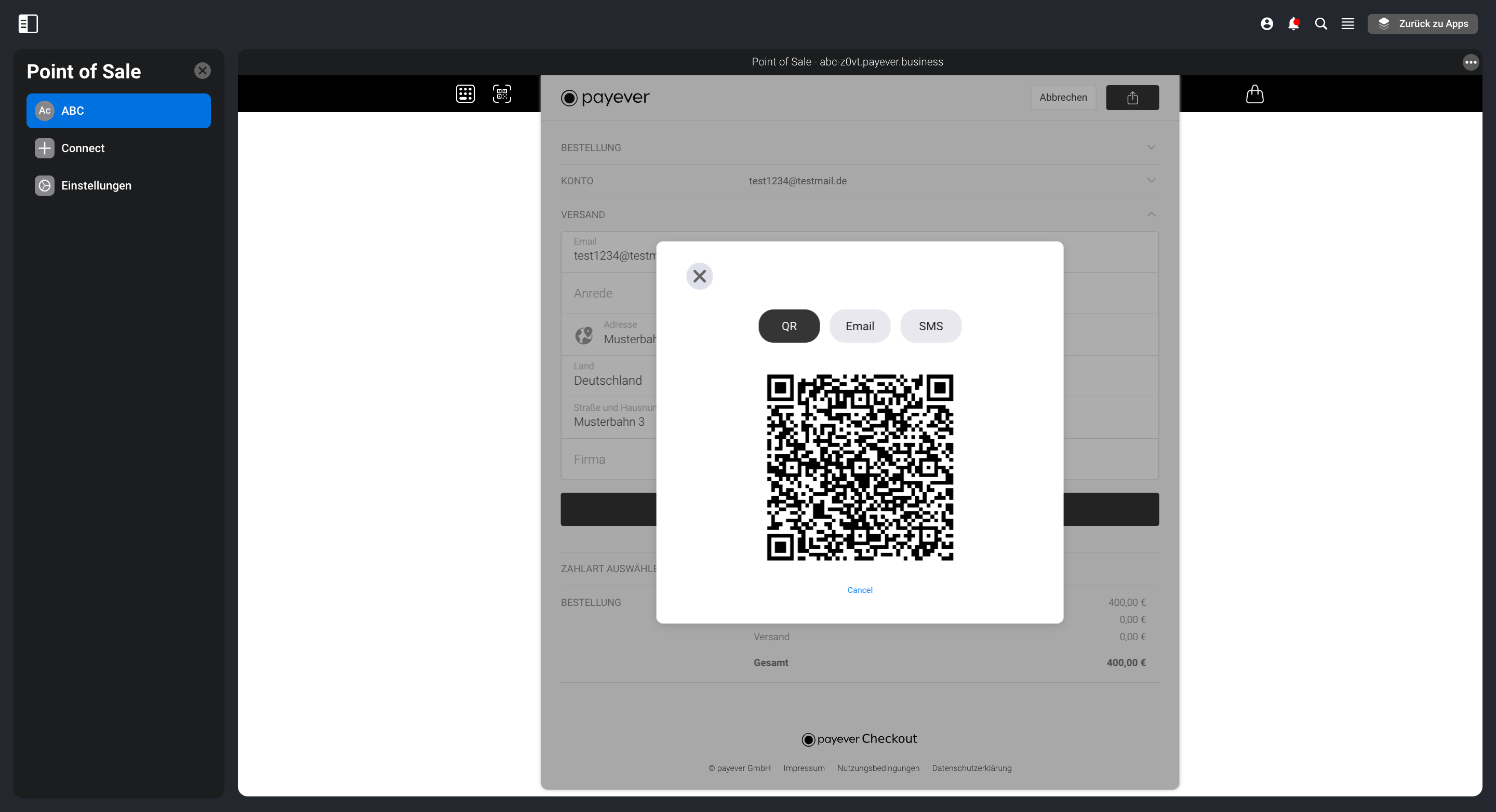Click the test1234@testmail.de account text
Image resolution: width=1496 pixels, height=812 pixels.
coord(797,181)
